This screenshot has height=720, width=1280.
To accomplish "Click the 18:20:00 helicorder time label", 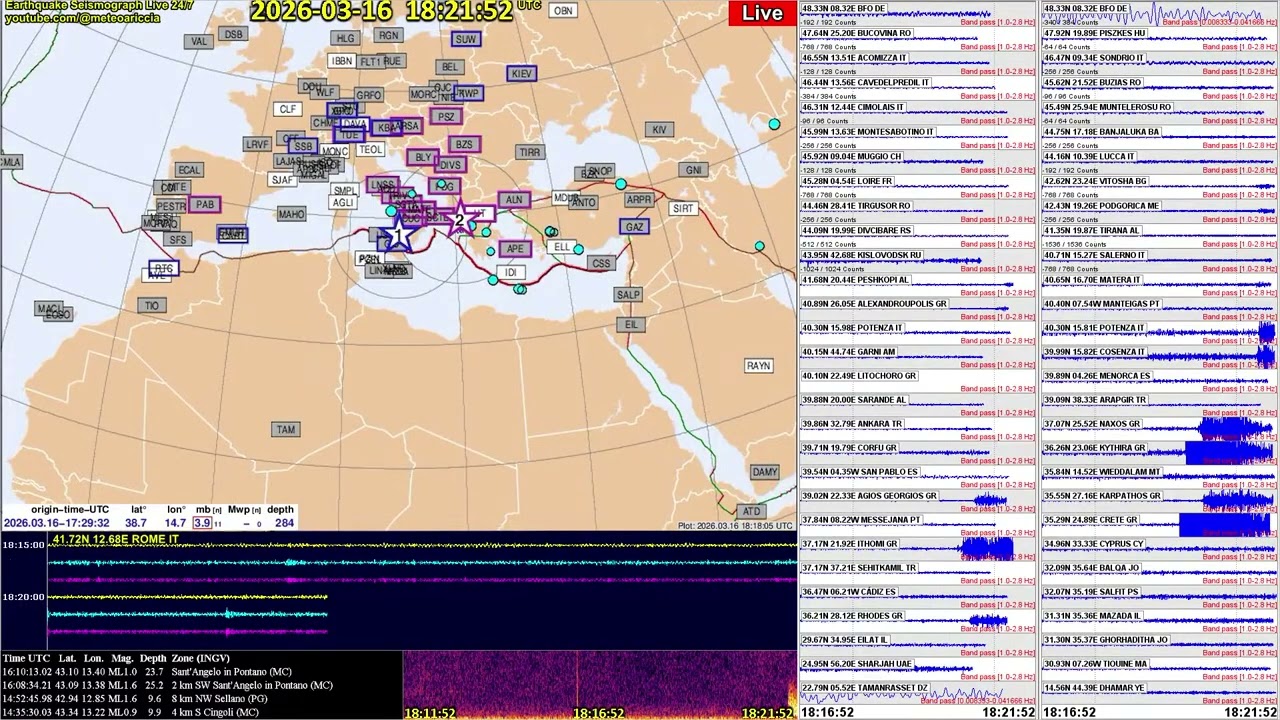I will (x=23, y=597).
